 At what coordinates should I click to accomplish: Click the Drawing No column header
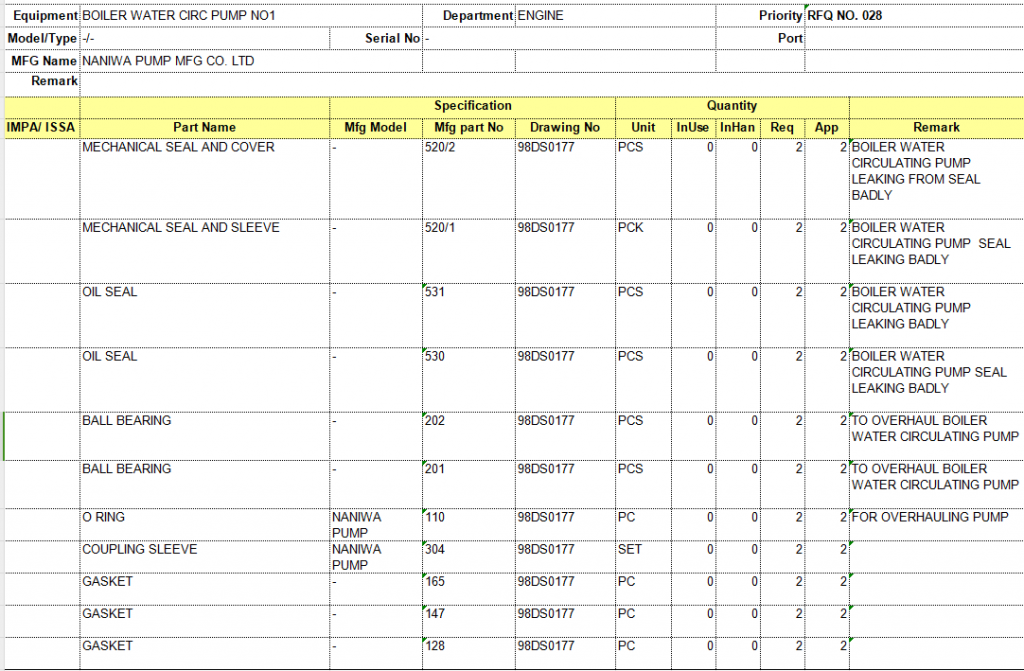click(565, 127)
